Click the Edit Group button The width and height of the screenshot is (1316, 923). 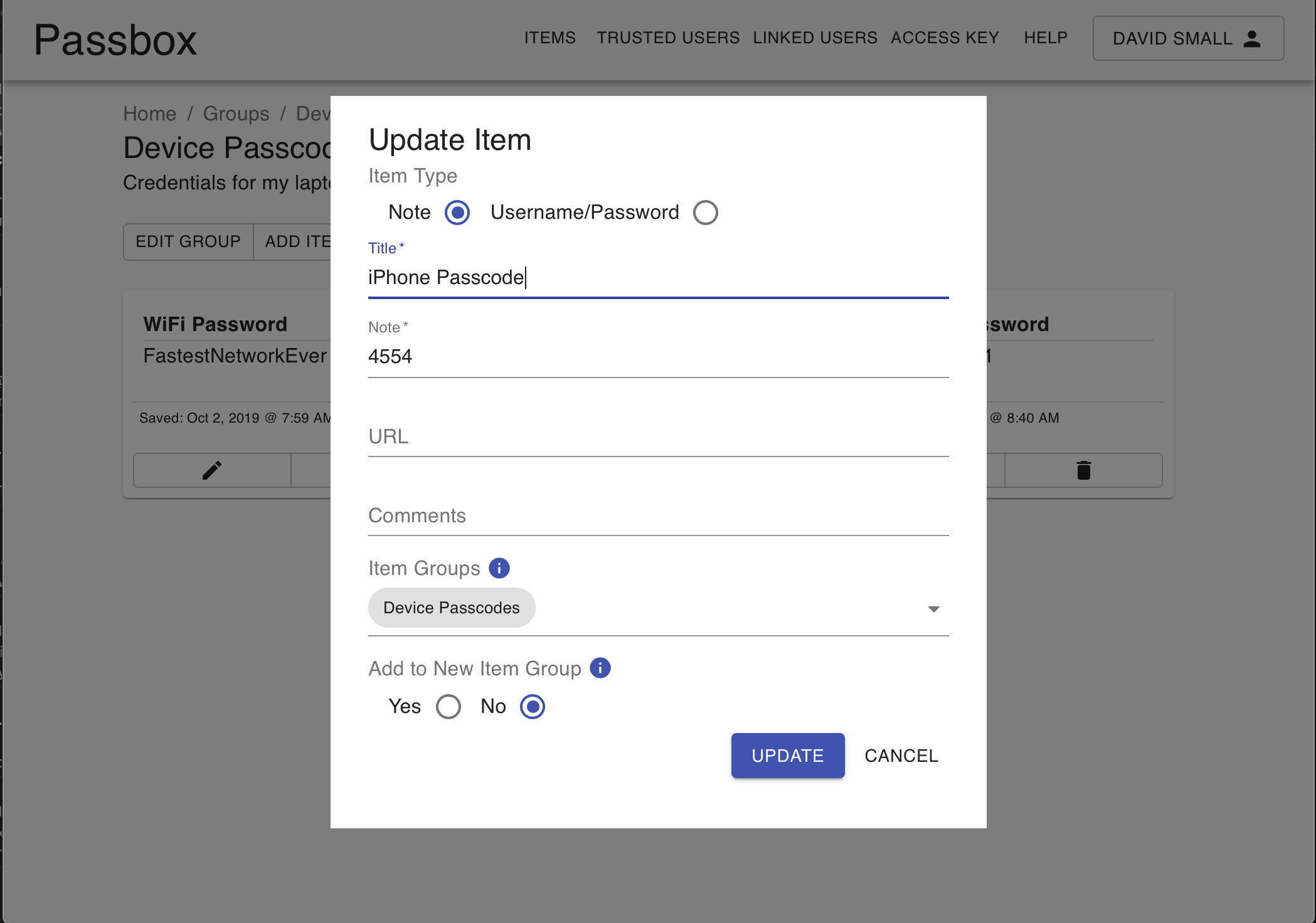tap(188, 241)
